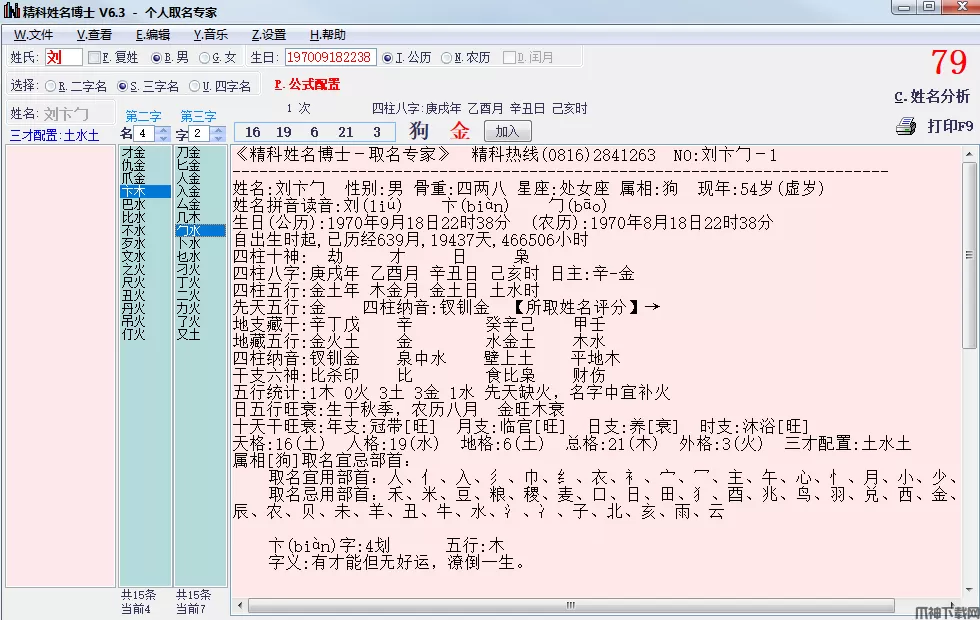
Task: Open 姓名分析 name analysis
Action: click(931, 97)
